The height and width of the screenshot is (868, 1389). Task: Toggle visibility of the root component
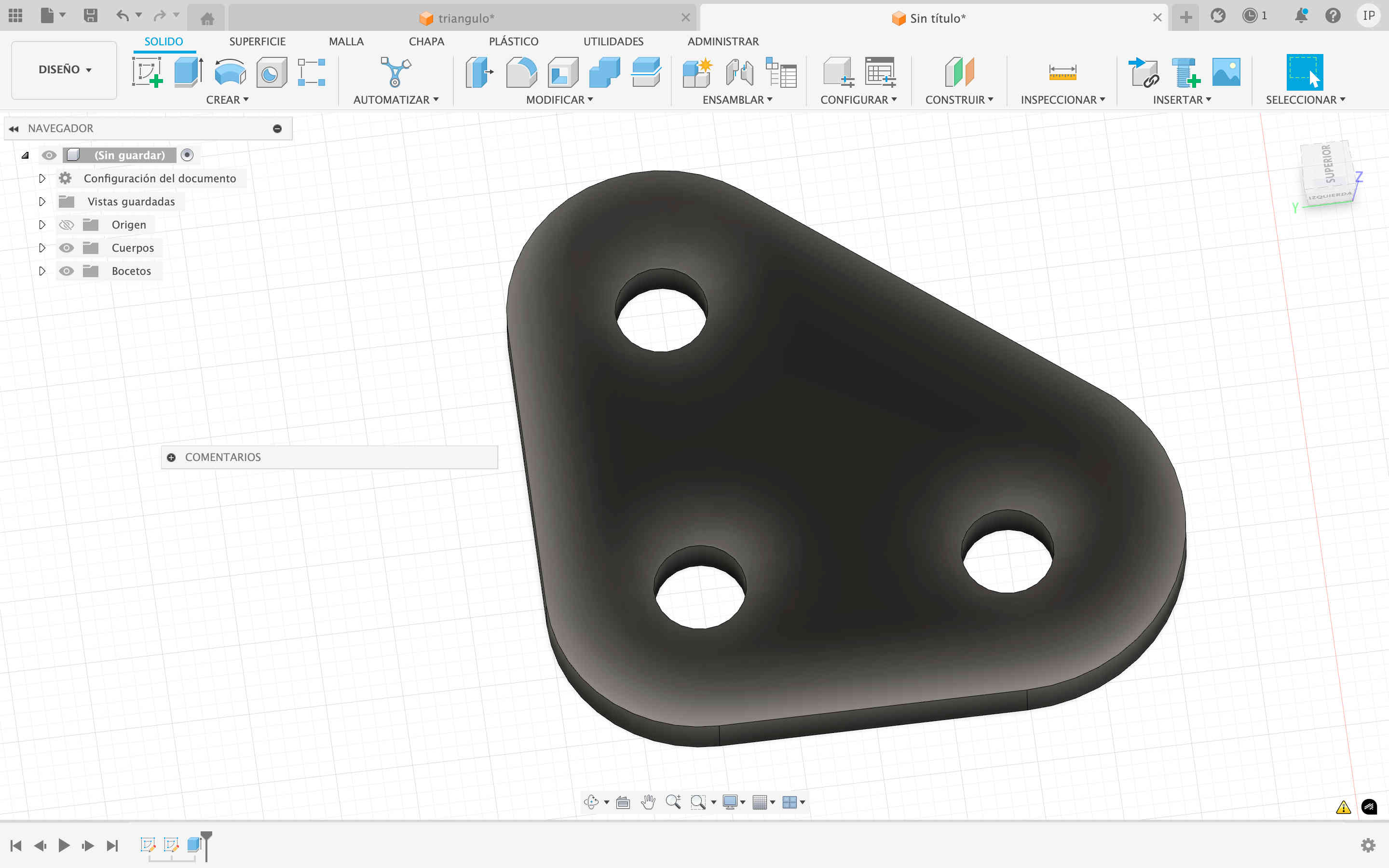click(49, 155)
